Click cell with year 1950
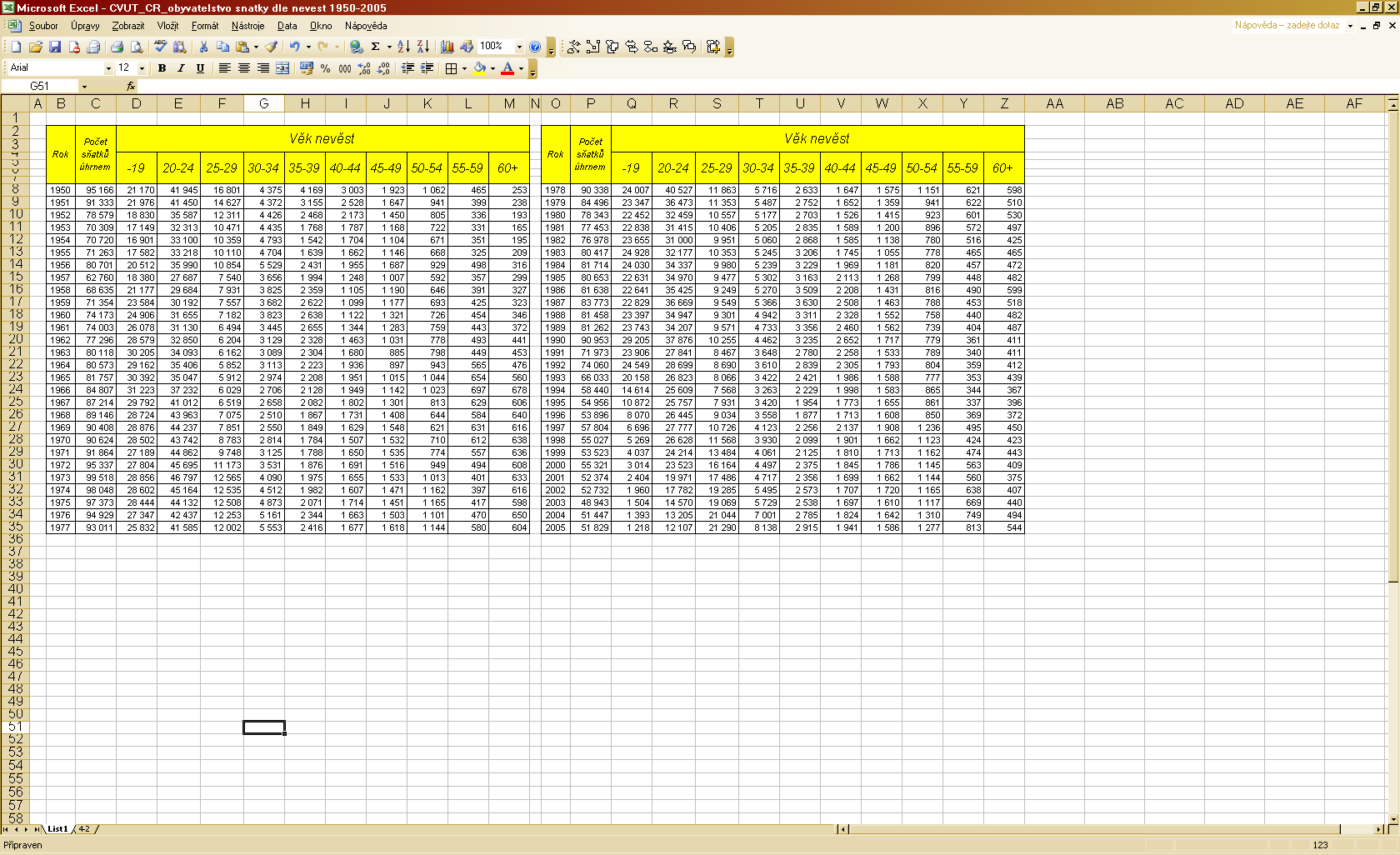The width and height of the screenshot is (1400, 855). (60, 190)
